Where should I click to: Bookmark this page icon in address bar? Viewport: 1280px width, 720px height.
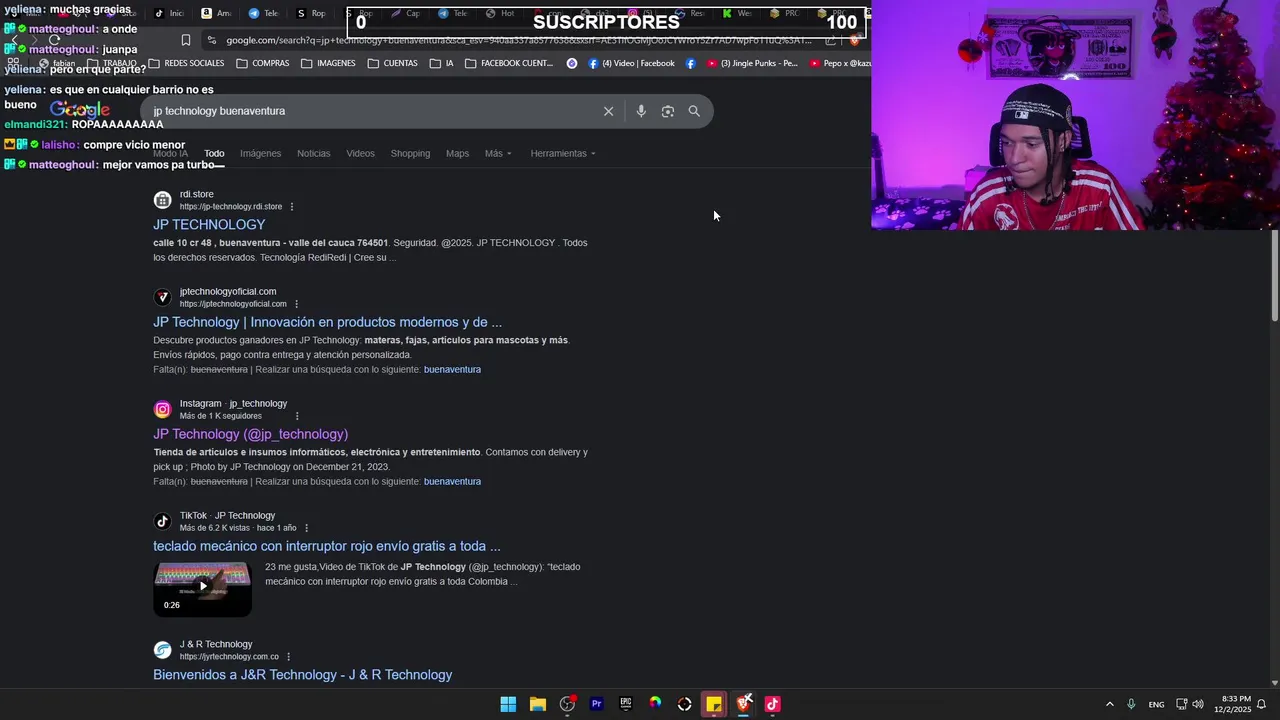tap(186, 40)
